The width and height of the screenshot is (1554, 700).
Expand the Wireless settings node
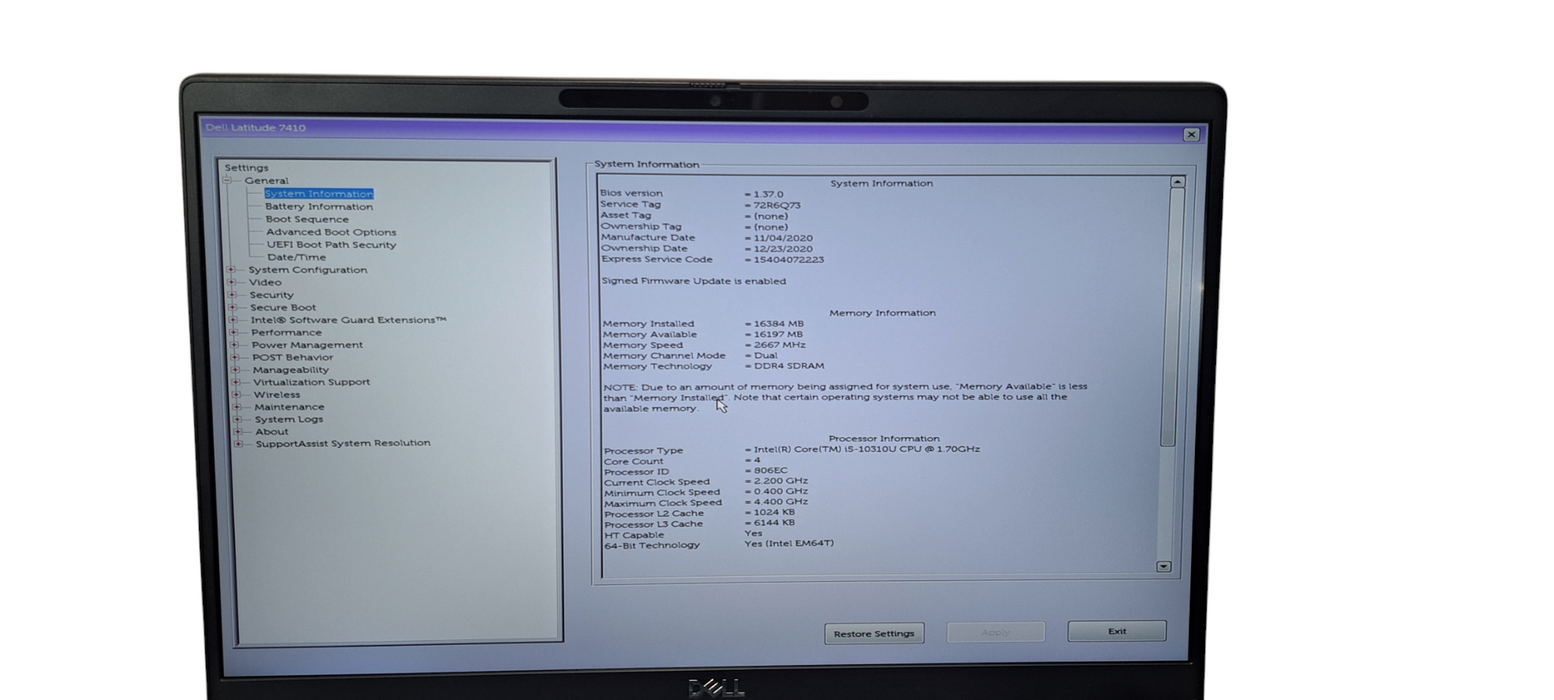click(x=234, y=394)
